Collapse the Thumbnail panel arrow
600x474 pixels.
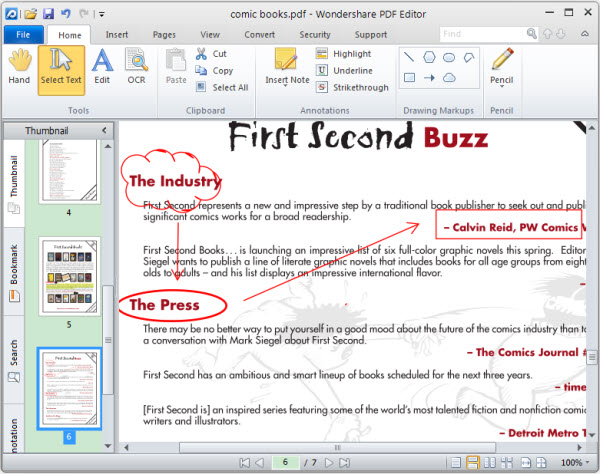104,130
